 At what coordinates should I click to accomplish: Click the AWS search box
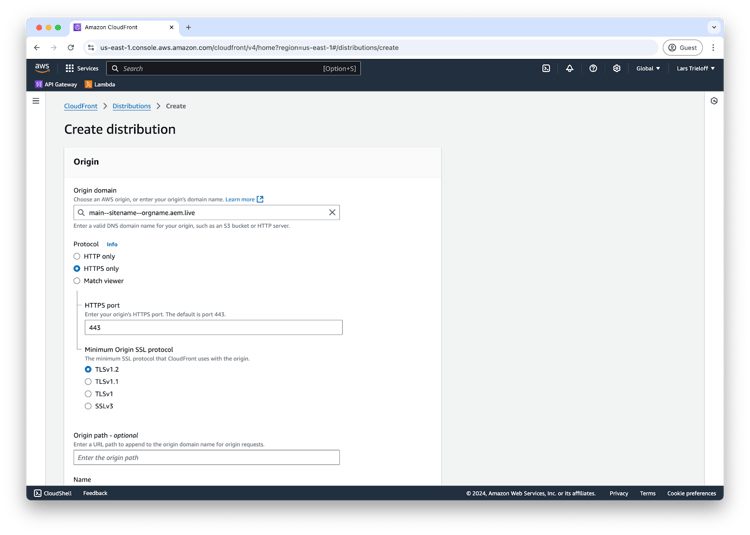(233, 68)
